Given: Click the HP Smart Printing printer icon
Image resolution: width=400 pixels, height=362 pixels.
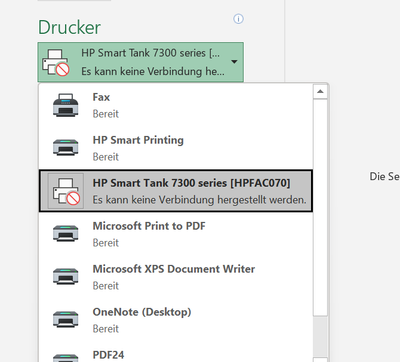Looking at the screenshot, I should [66, 147].
